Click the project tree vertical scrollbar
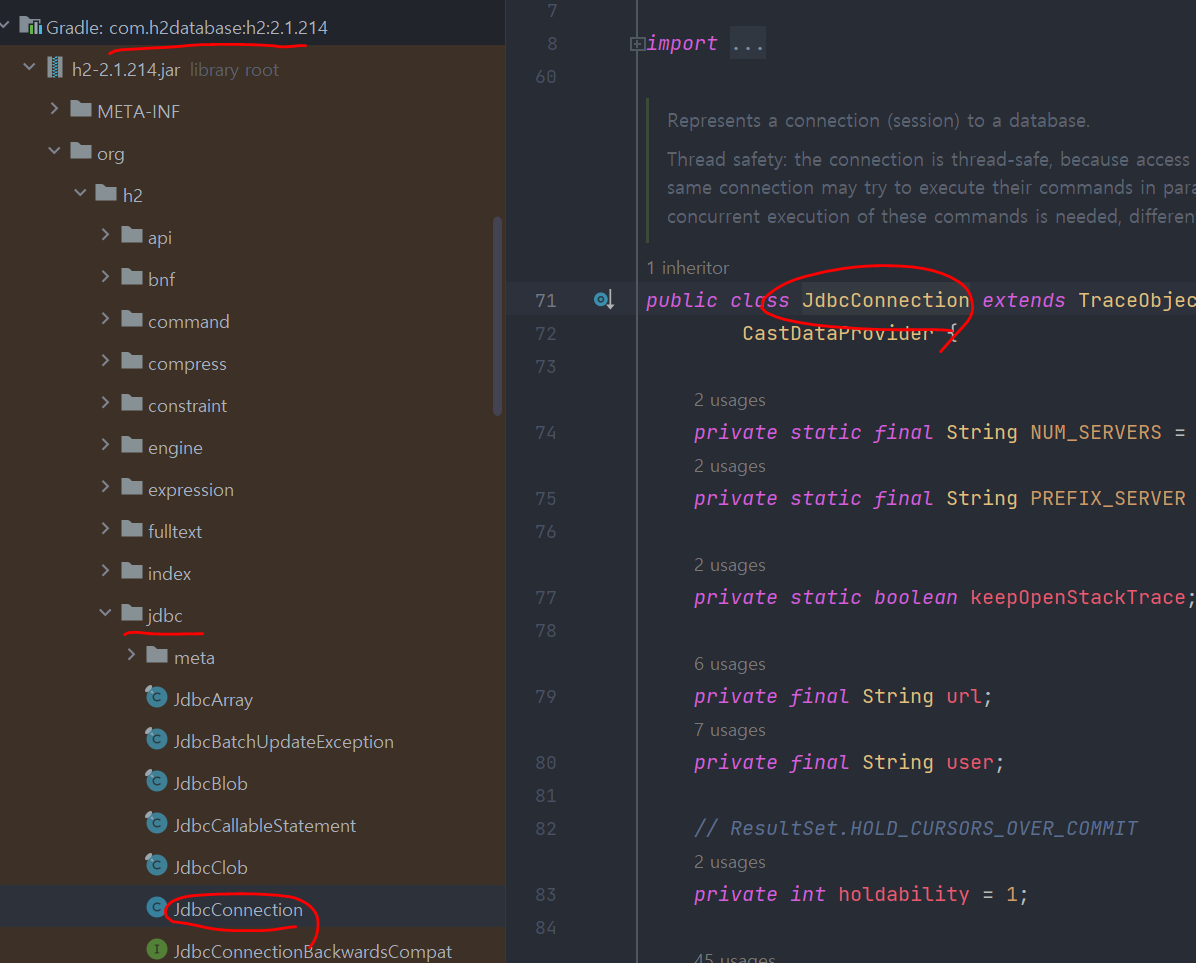 pyautogui.click(x=497, y=316)
